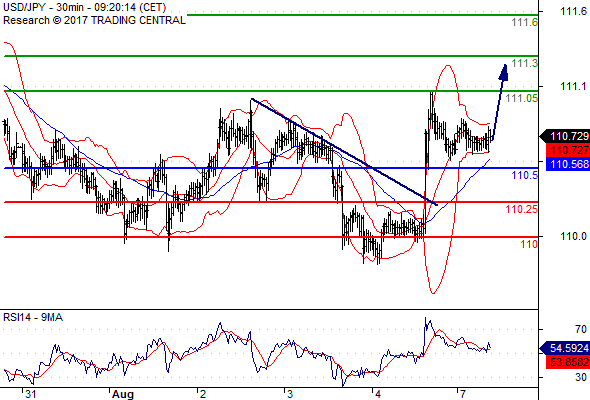Click the red 110.25 support label

tap(522, 209)
